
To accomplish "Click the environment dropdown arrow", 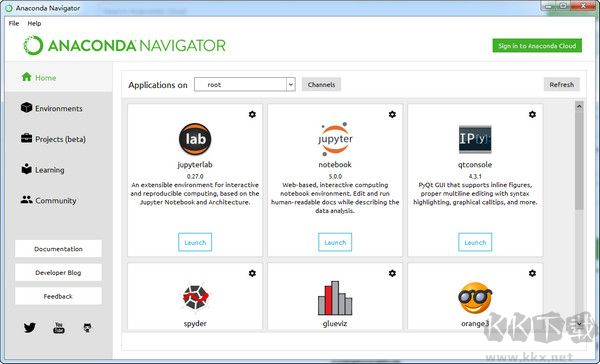I will click(x=291, y=85).
